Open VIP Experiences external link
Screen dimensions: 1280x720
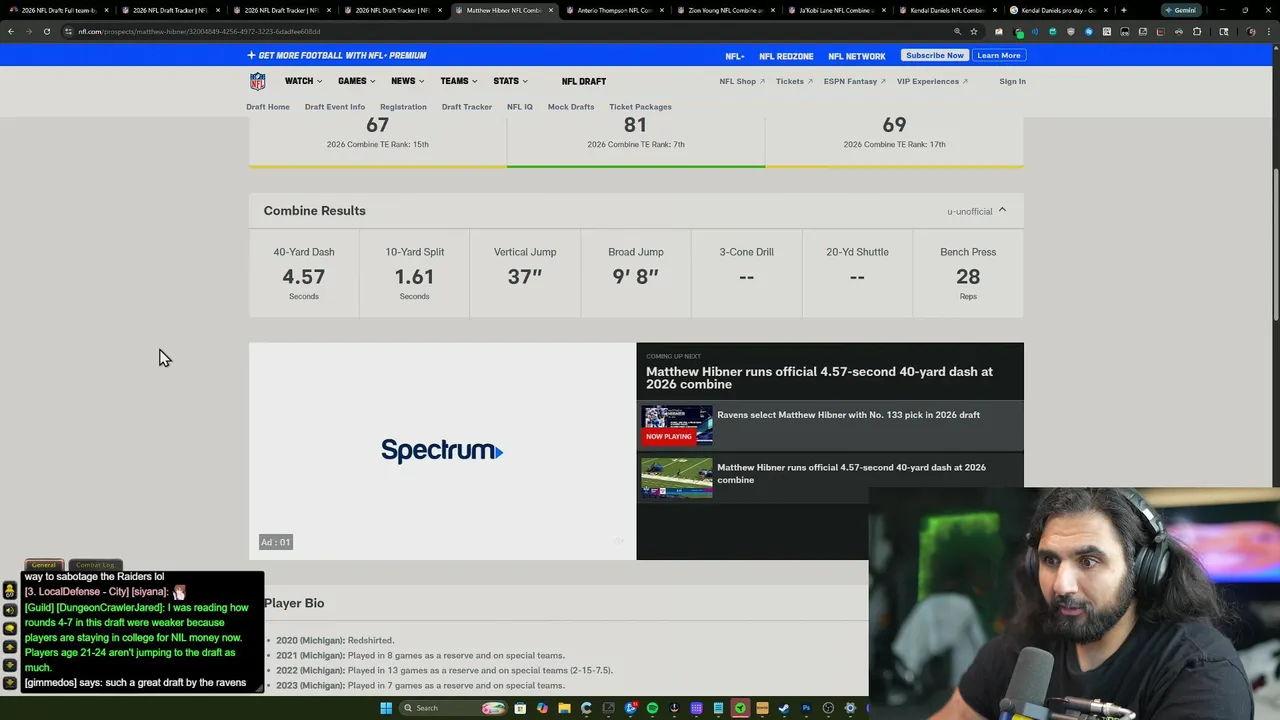pyautogui.click(x=932, y=81)
